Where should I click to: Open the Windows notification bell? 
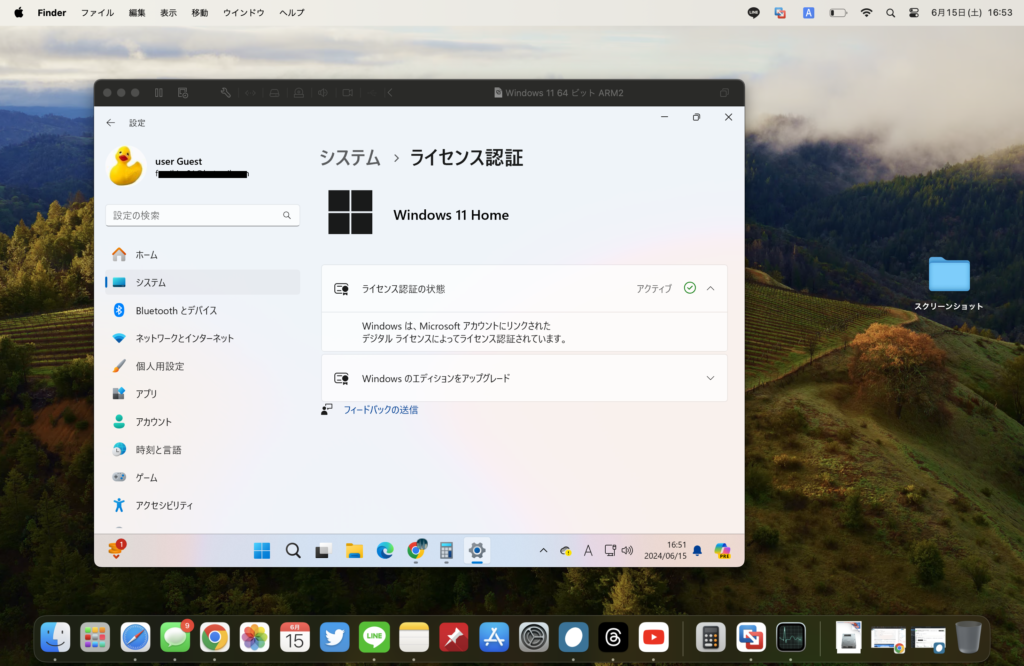(697, 550)
